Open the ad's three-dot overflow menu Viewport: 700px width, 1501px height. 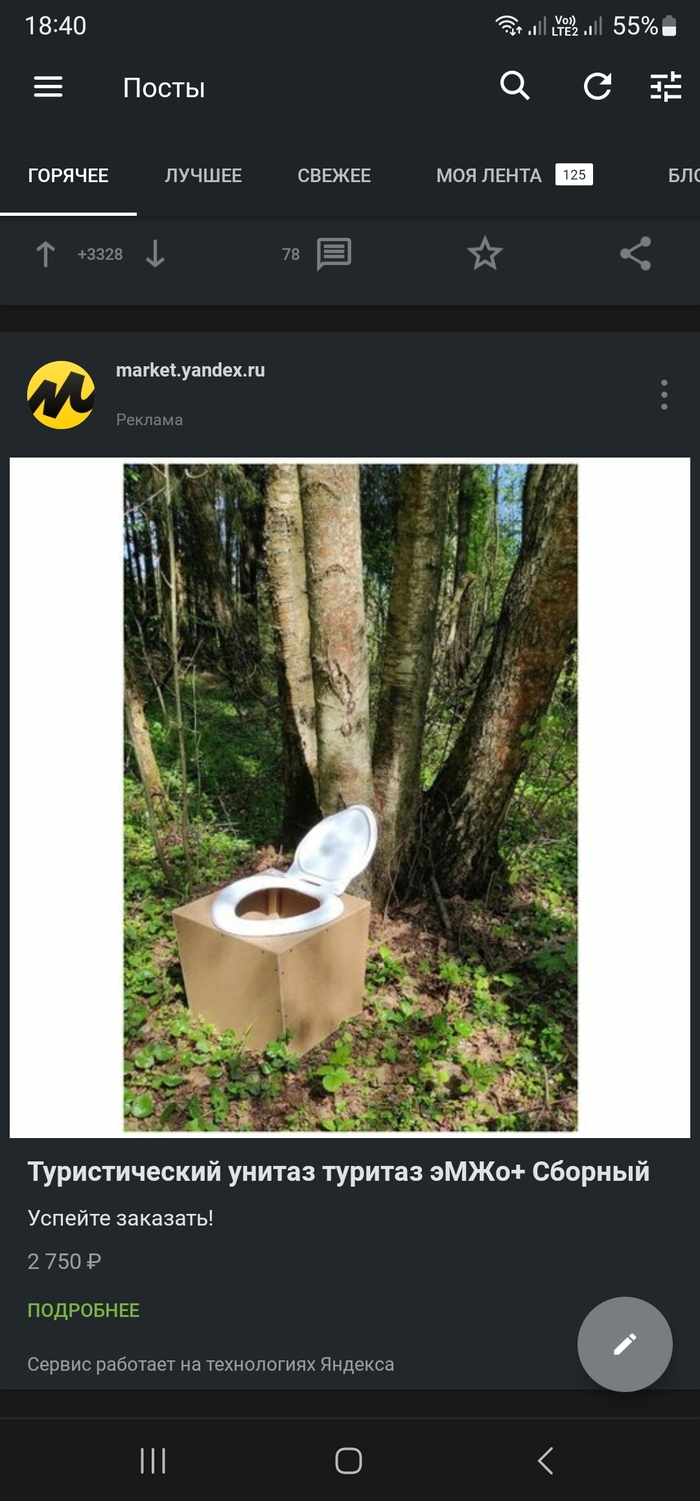point(663,394)
